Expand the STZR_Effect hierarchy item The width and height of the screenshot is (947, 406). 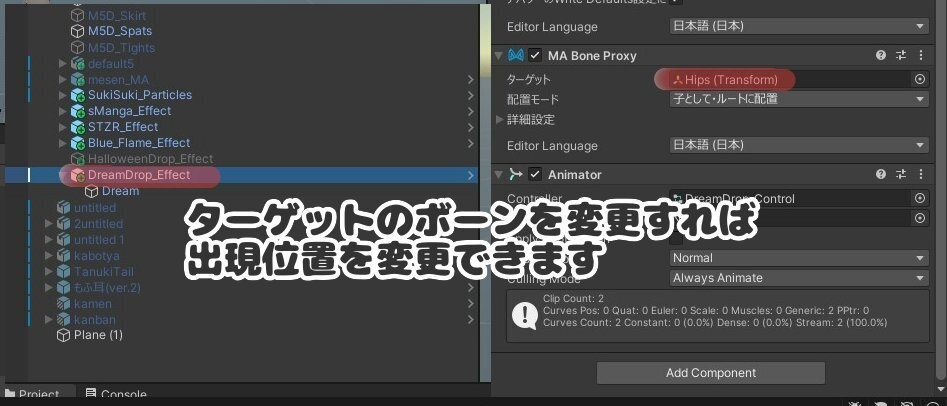tap(63, 127)
